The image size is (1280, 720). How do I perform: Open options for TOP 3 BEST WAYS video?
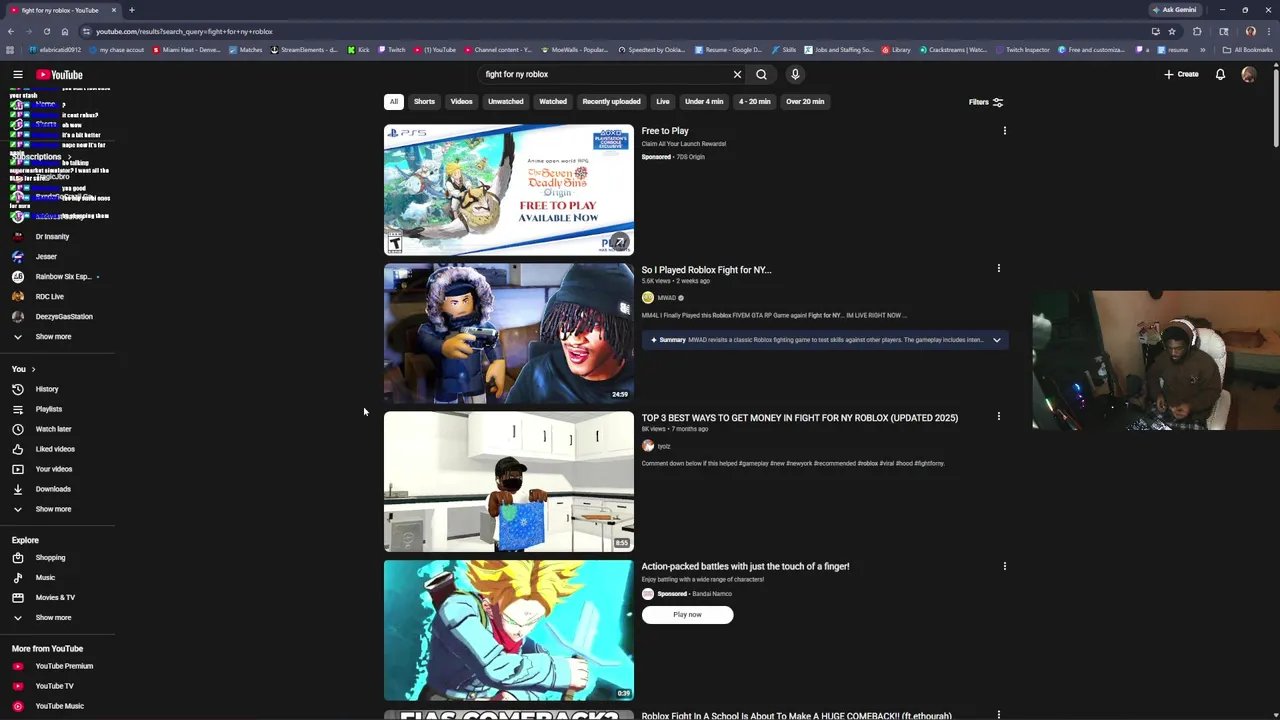tap(998, 416)
